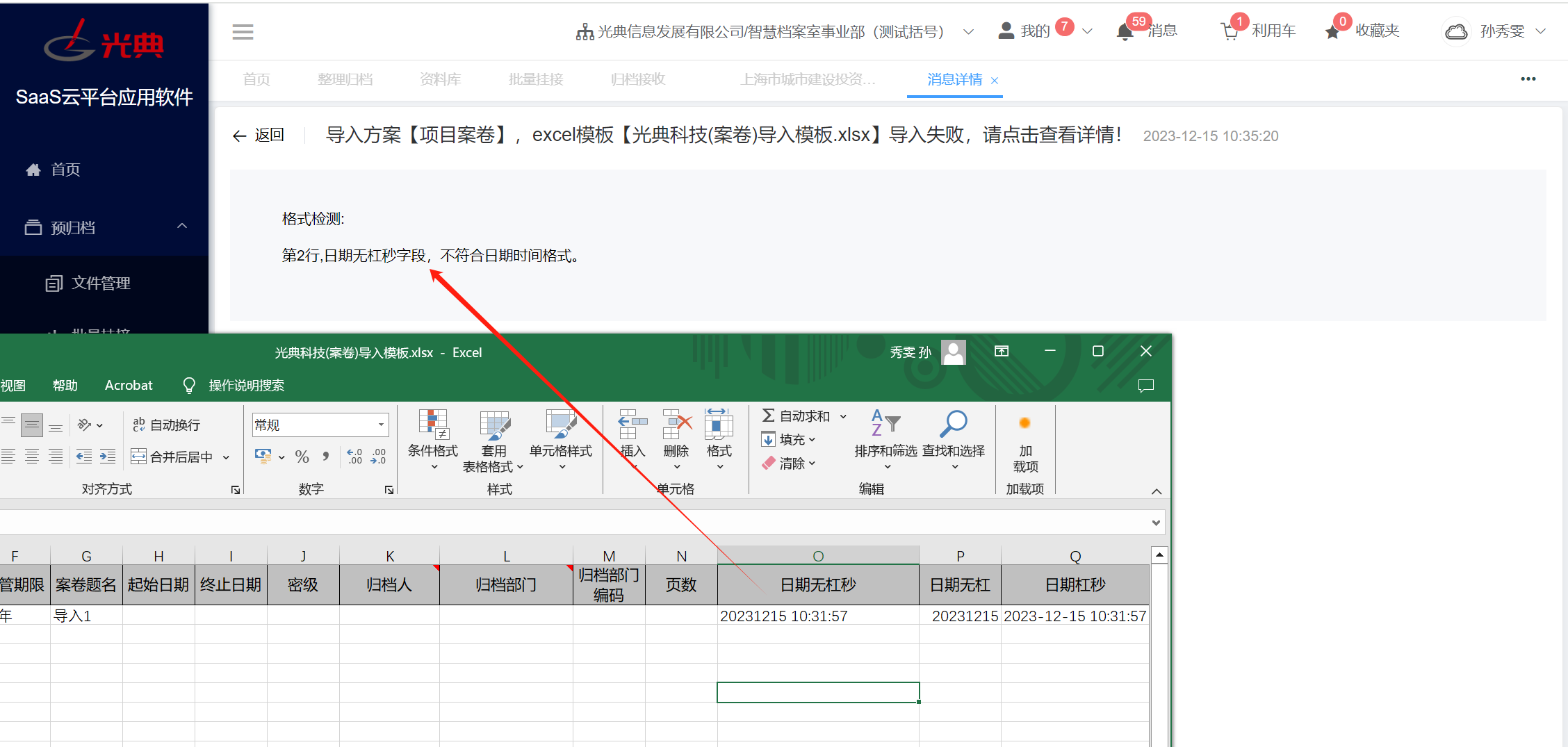Click Excel 单元格样式 icon
The image size is (1568, 747).
click(x=561, y=425)
